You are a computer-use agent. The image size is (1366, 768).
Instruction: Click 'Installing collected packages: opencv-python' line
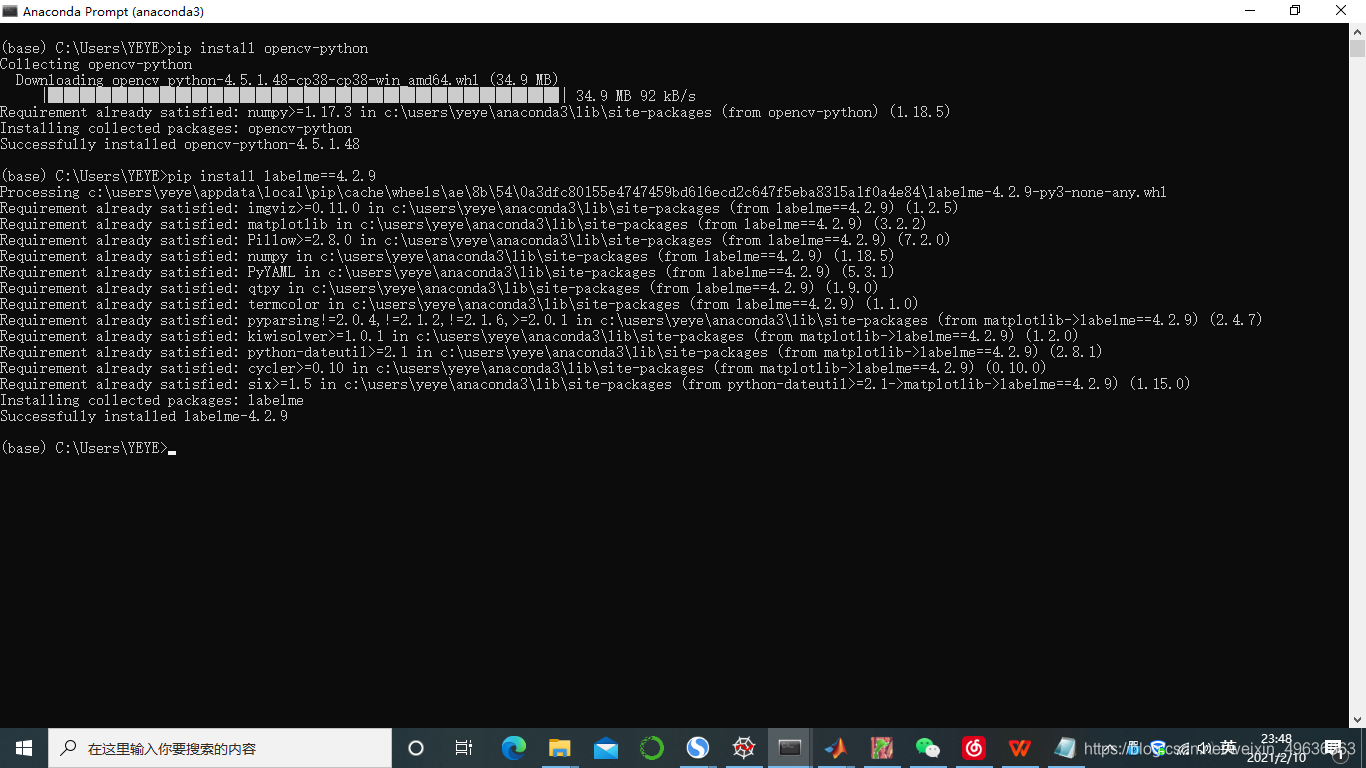(x=176, y=128)
